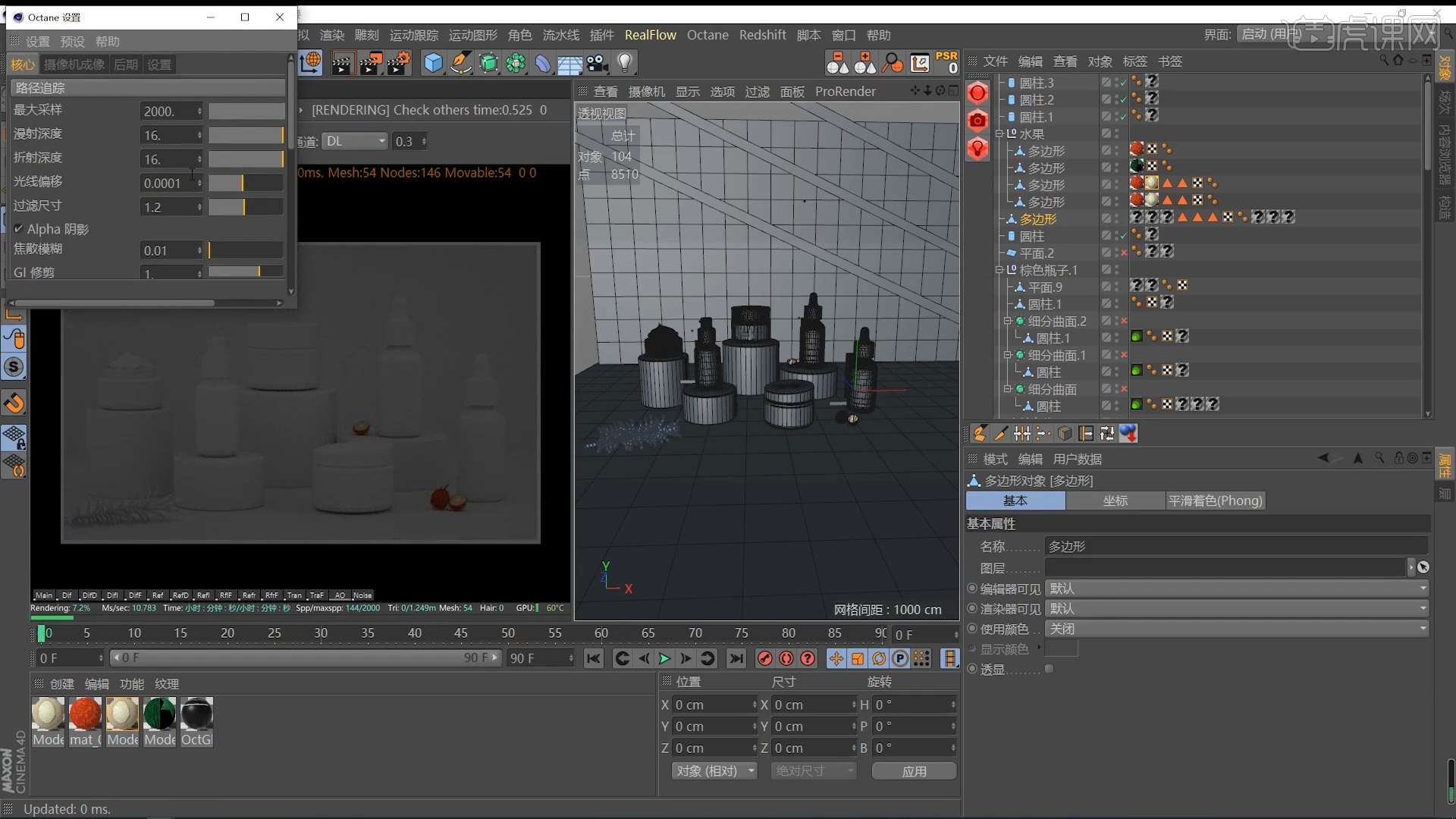Open the RealFlow menu
Viewport: 1456px width, 819px height.
[x=651, y=35]
